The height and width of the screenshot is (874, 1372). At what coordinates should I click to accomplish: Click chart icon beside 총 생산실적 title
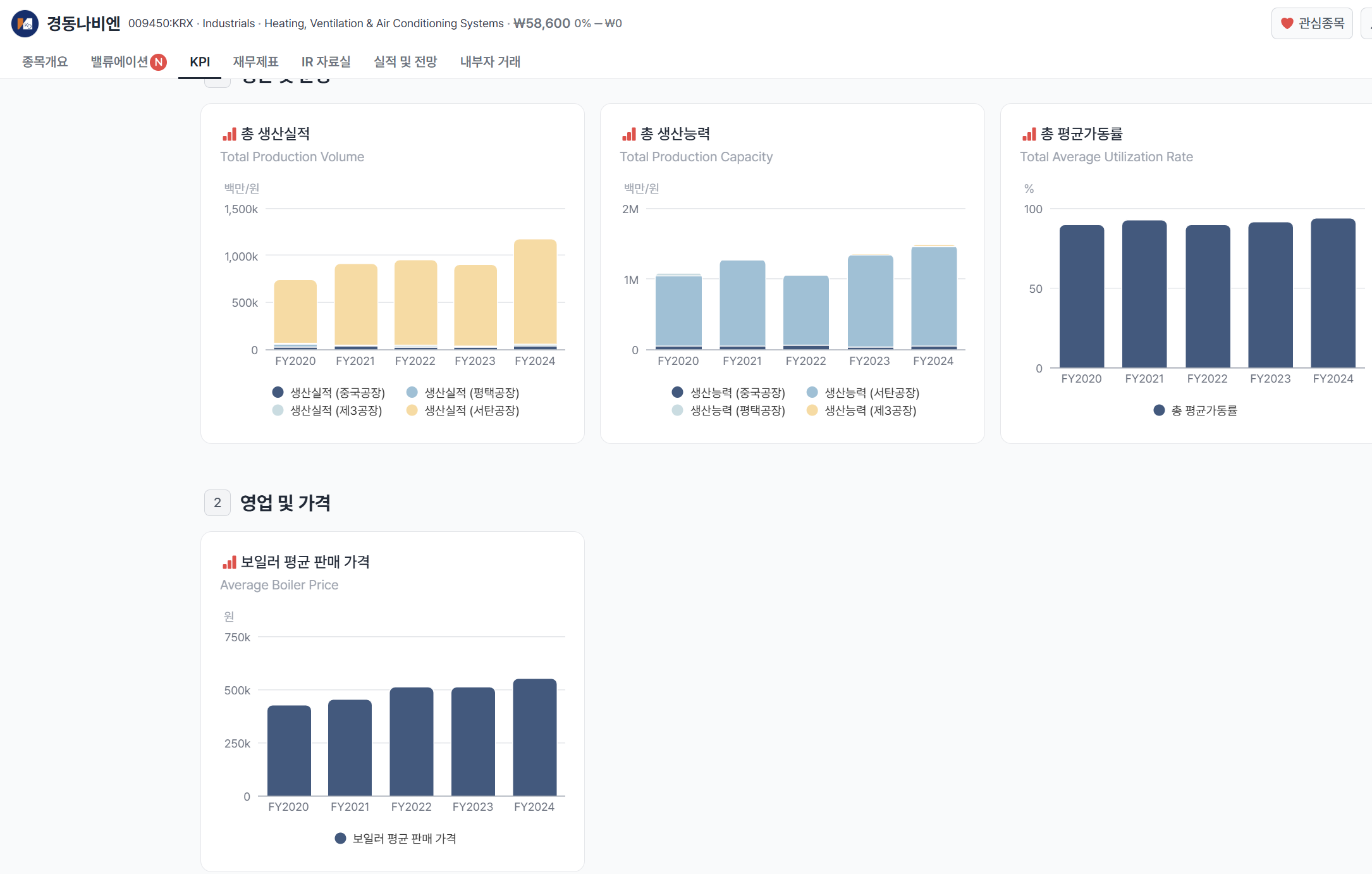coord(229,134)
